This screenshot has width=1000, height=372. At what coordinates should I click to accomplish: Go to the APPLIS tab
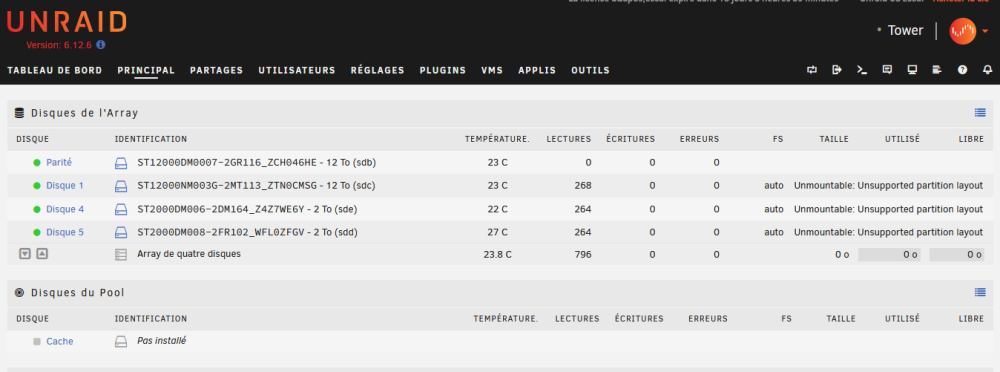537,70
